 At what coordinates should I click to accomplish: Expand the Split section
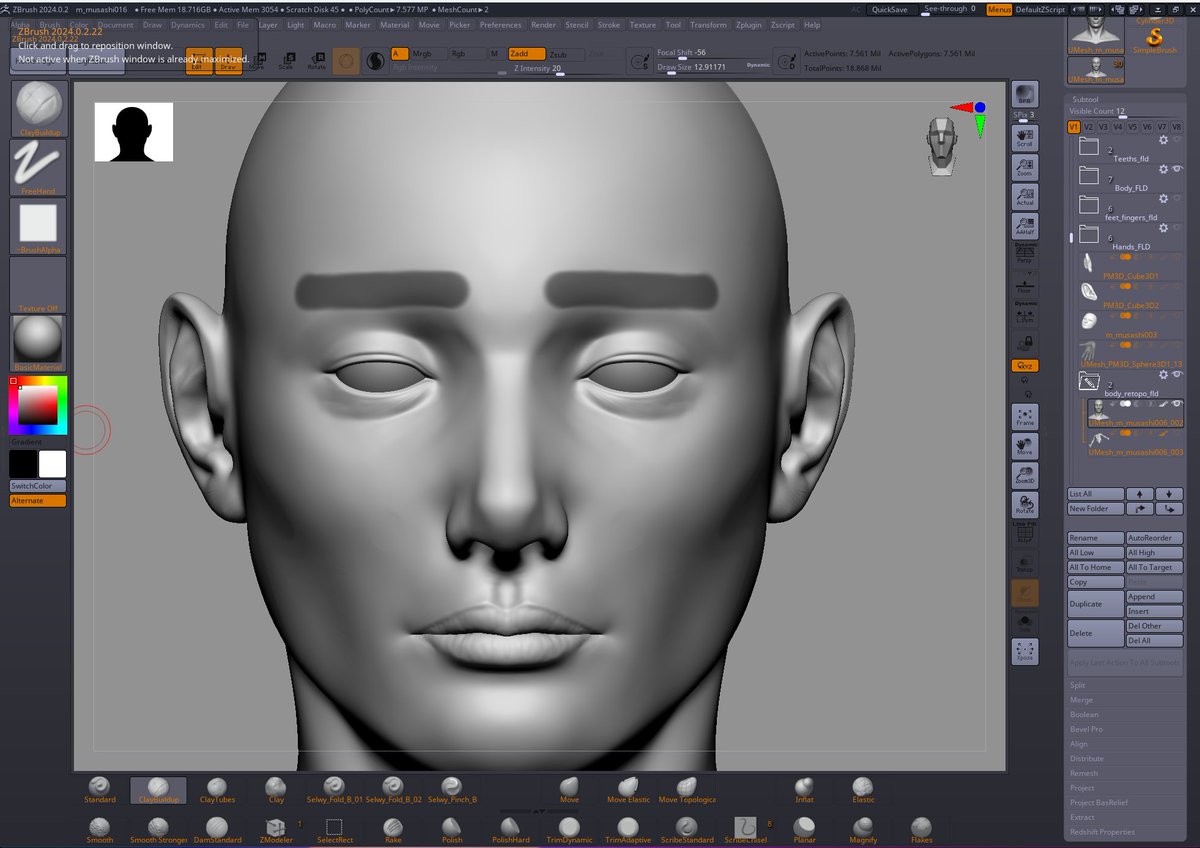[1078, 685]
